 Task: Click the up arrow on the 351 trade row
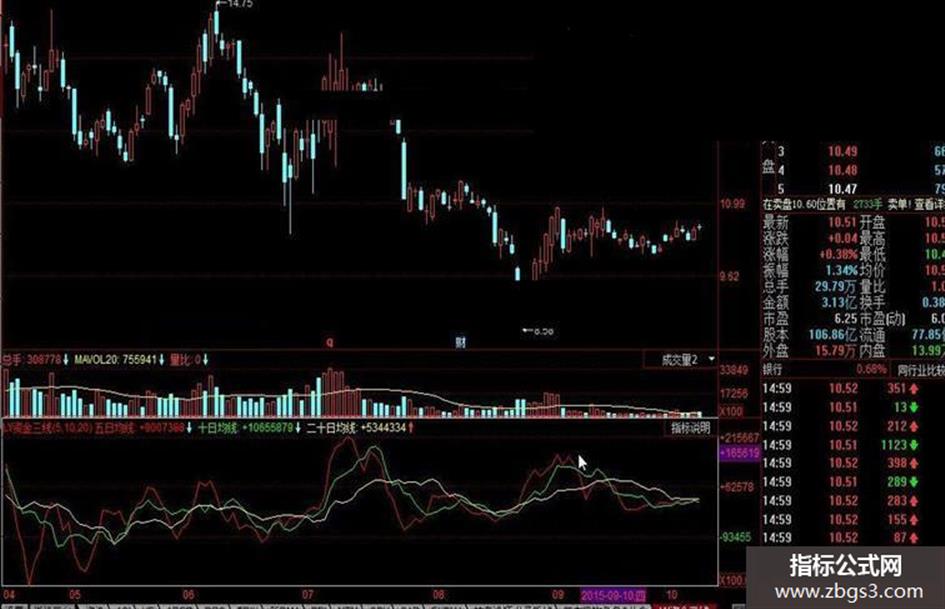point(914,389)
